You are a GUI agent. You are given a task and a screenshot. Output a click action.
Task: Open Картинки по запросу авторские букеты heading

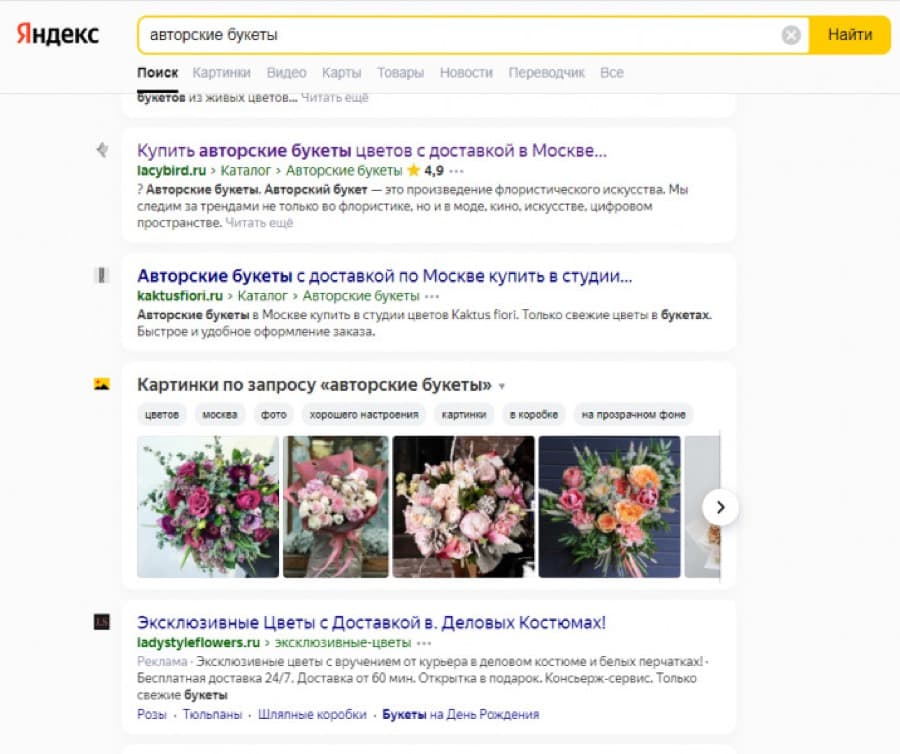pos(314,384)
